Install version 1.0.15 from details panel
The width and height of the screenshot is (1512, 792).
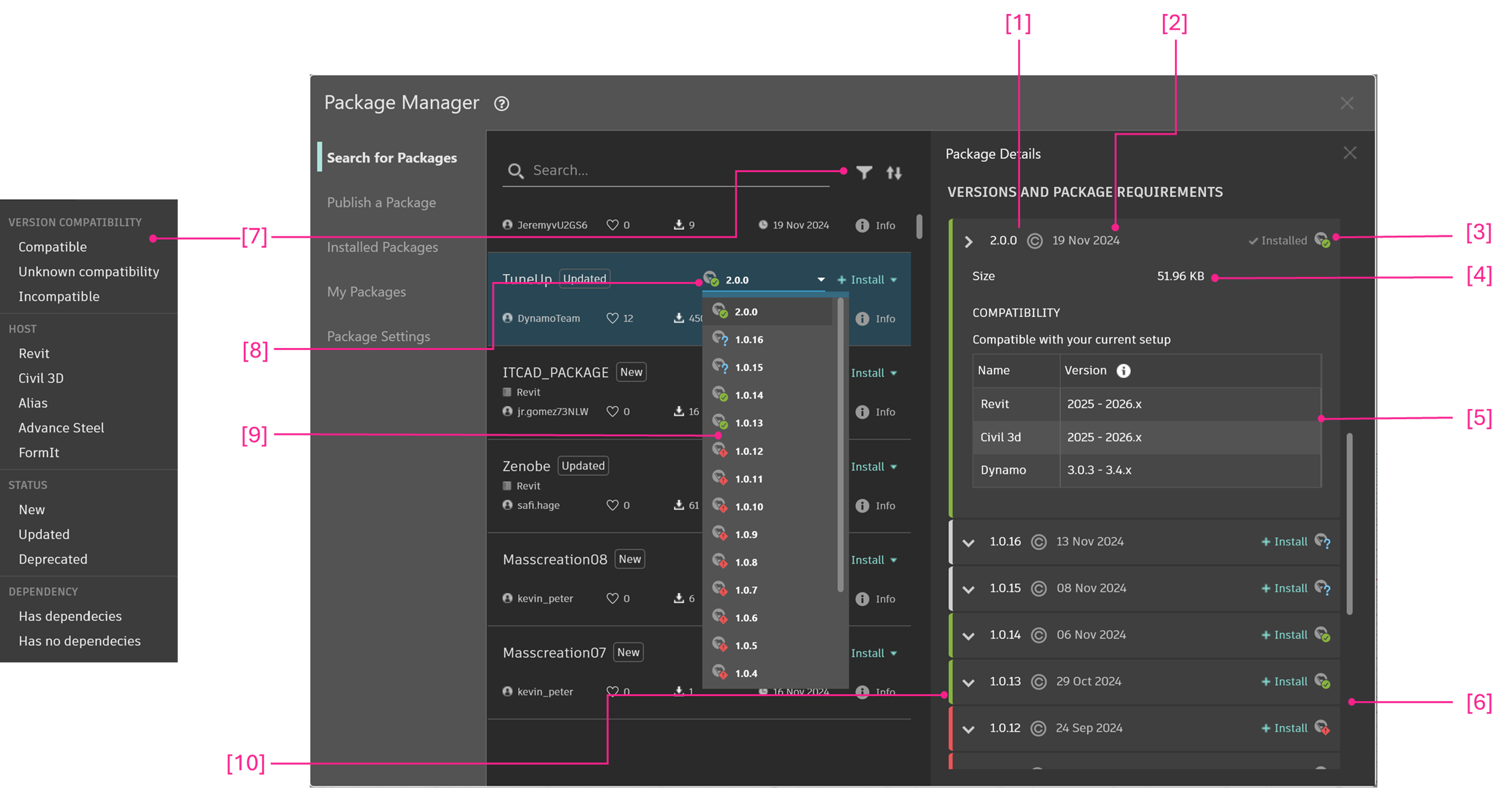click(x=1285, y=587)
